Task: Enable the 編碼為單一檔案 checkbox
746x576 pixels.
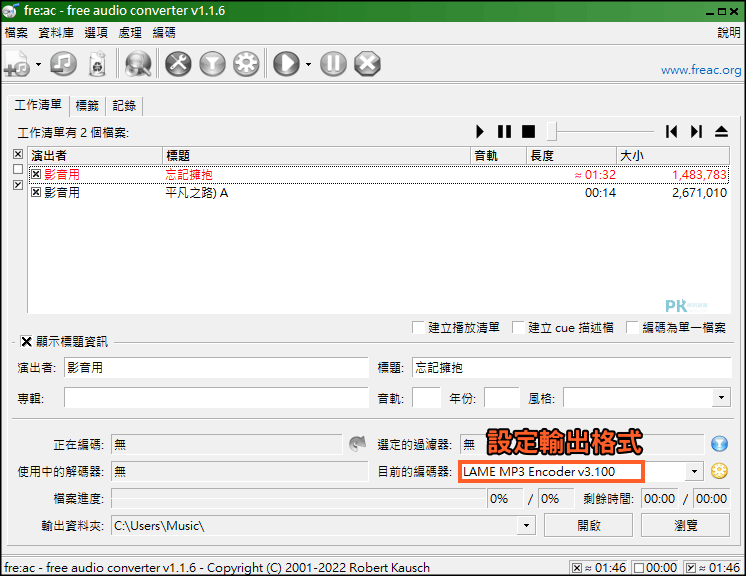Action: point(632,327)
